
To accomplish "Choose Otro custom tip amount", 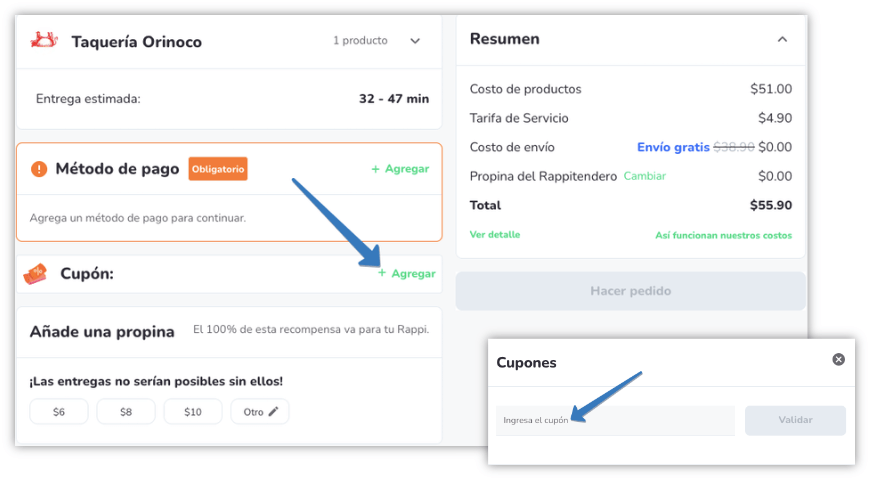I will click(260, 412).
